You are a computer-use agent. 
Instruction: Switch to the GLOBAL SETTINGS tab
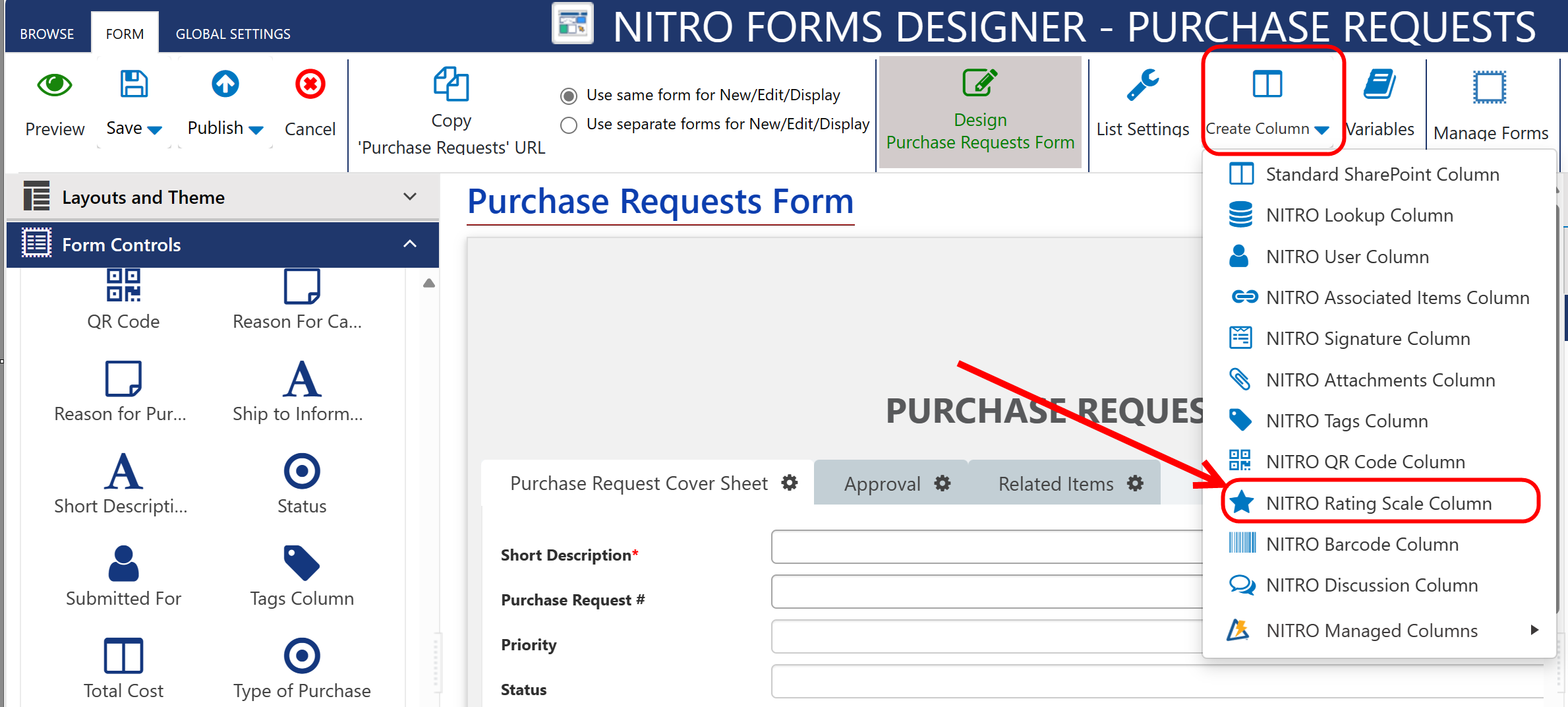(233, 34)
